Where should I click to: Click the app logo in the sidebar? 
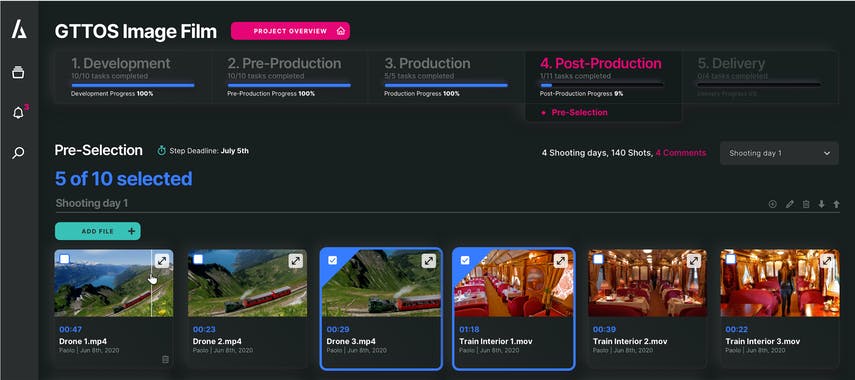(x=19, y=30)
